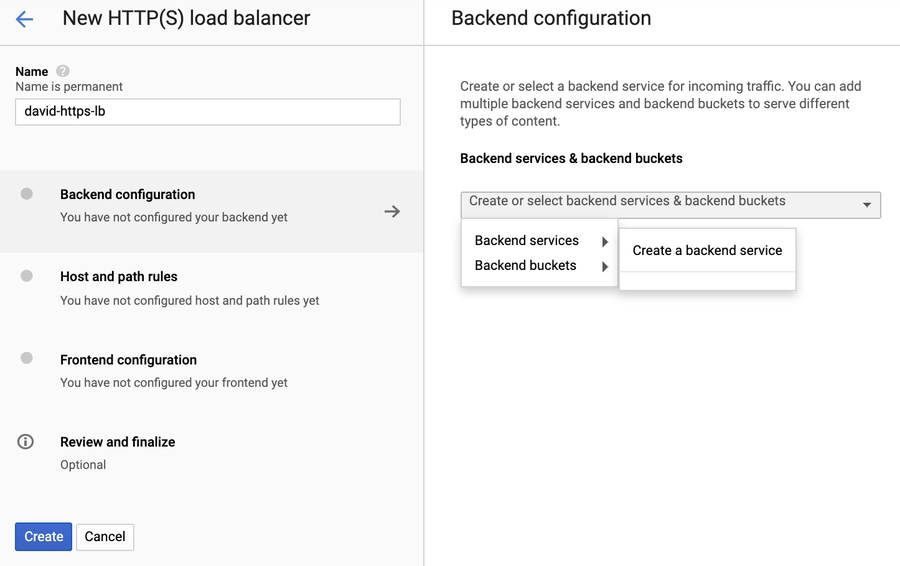Viewport: 900px width, 566px height.
Task: Click the right arrow on Backend configuration row
Action: point(392,211)
